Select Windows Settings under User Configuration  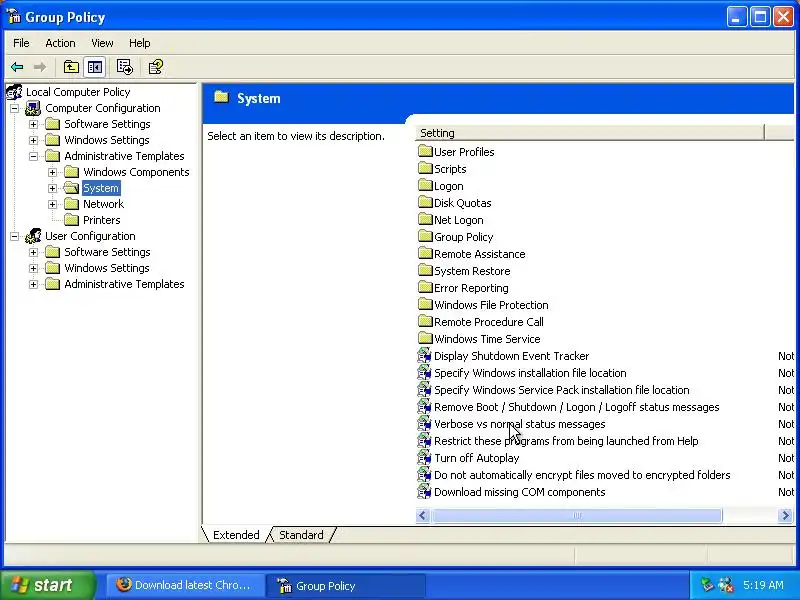click(107, 268)
